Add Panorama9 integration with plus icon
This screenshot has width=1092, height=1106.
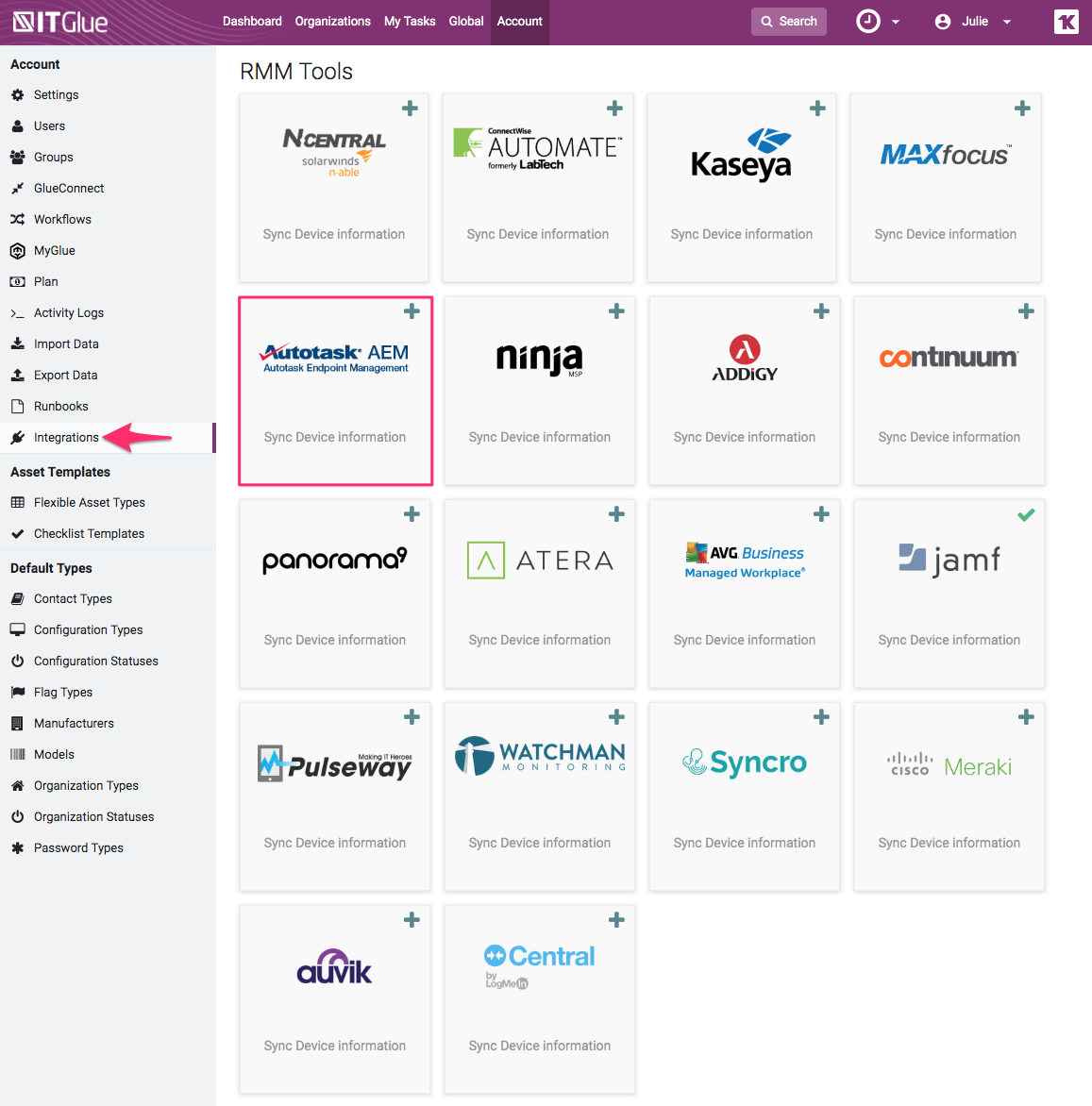pyautogui.click(x=412, y=514)
